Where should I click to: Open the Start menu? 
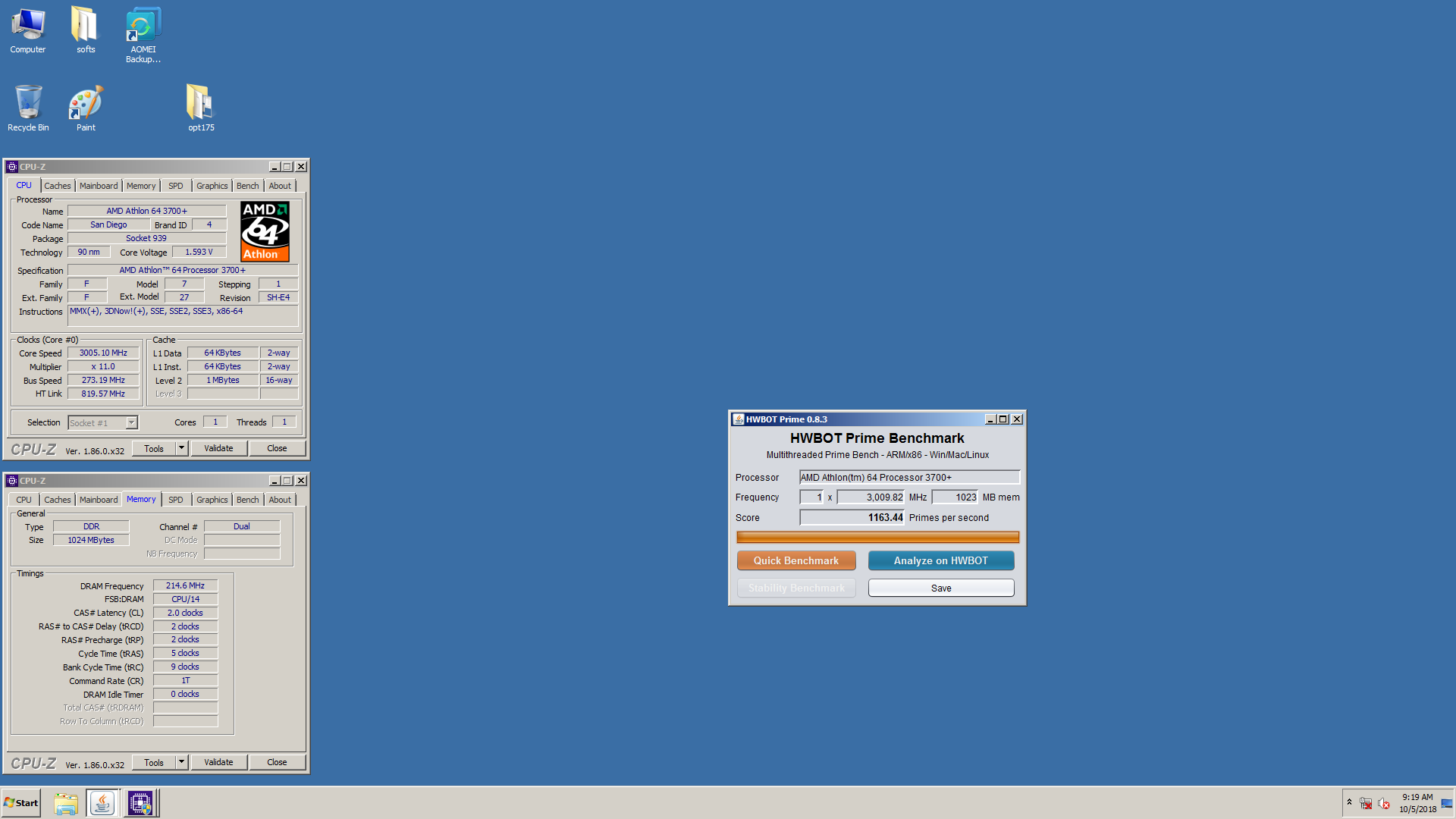point(21,803)
